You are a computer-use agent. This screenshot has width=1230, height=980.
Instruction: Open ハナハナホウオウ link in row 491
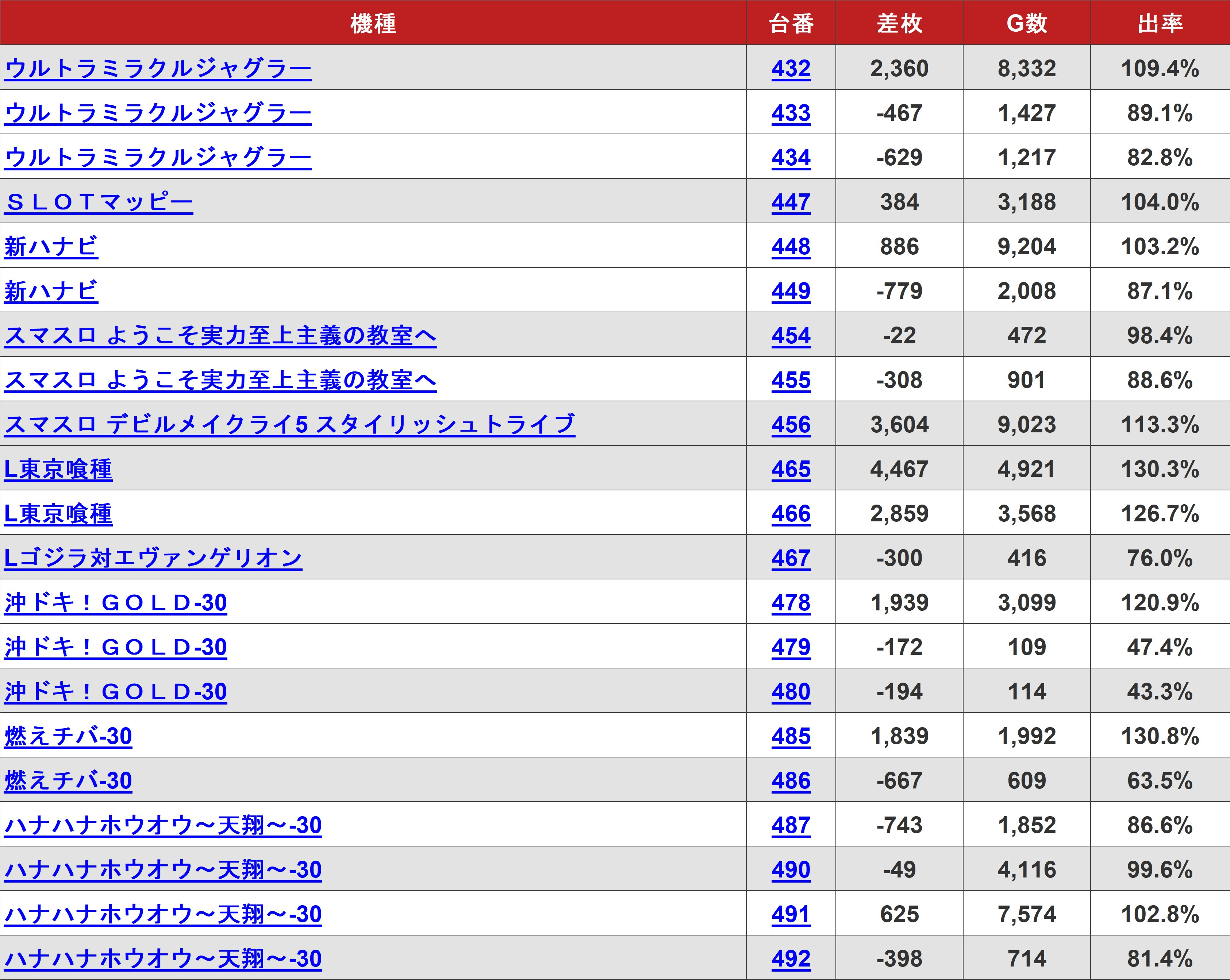click(163, 914)
